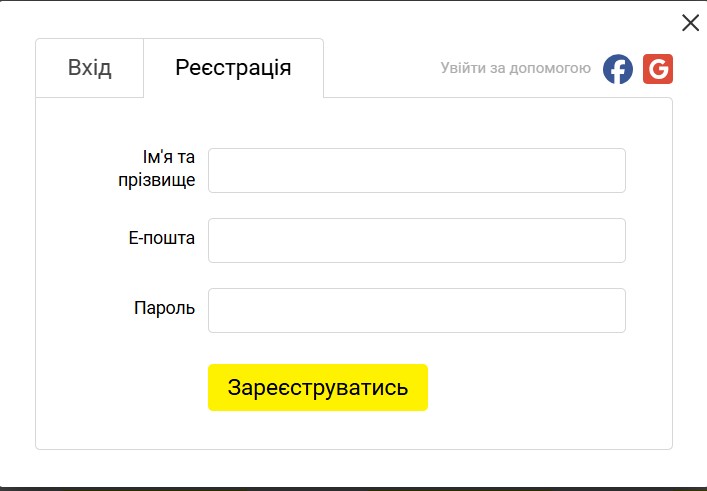This screenshot has width=707, height=491.
Task: Switch to the Вхід tab
Action: [89, 68]
